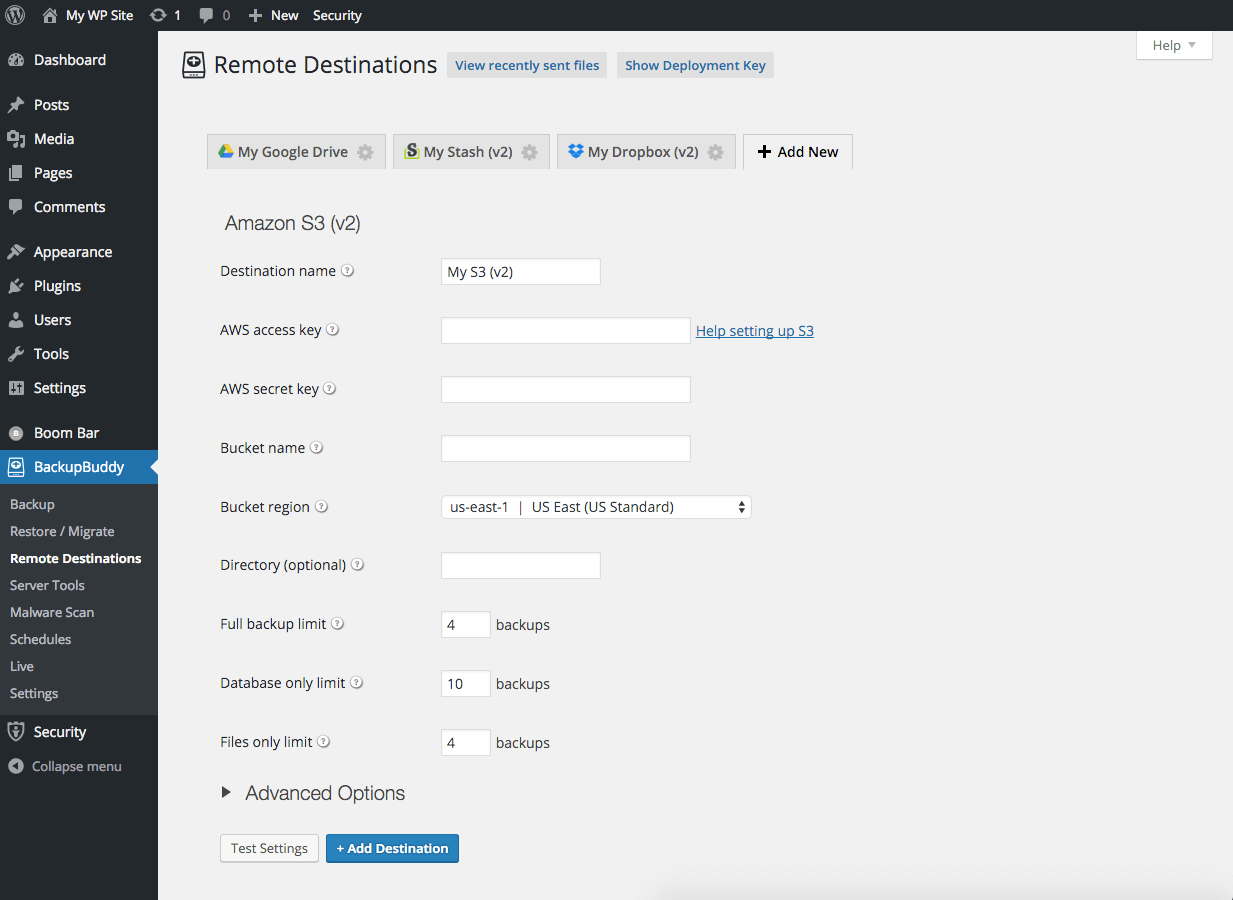Click the + Add Destination button
This screenshot has width=1233, height=900.
point(392,848)
